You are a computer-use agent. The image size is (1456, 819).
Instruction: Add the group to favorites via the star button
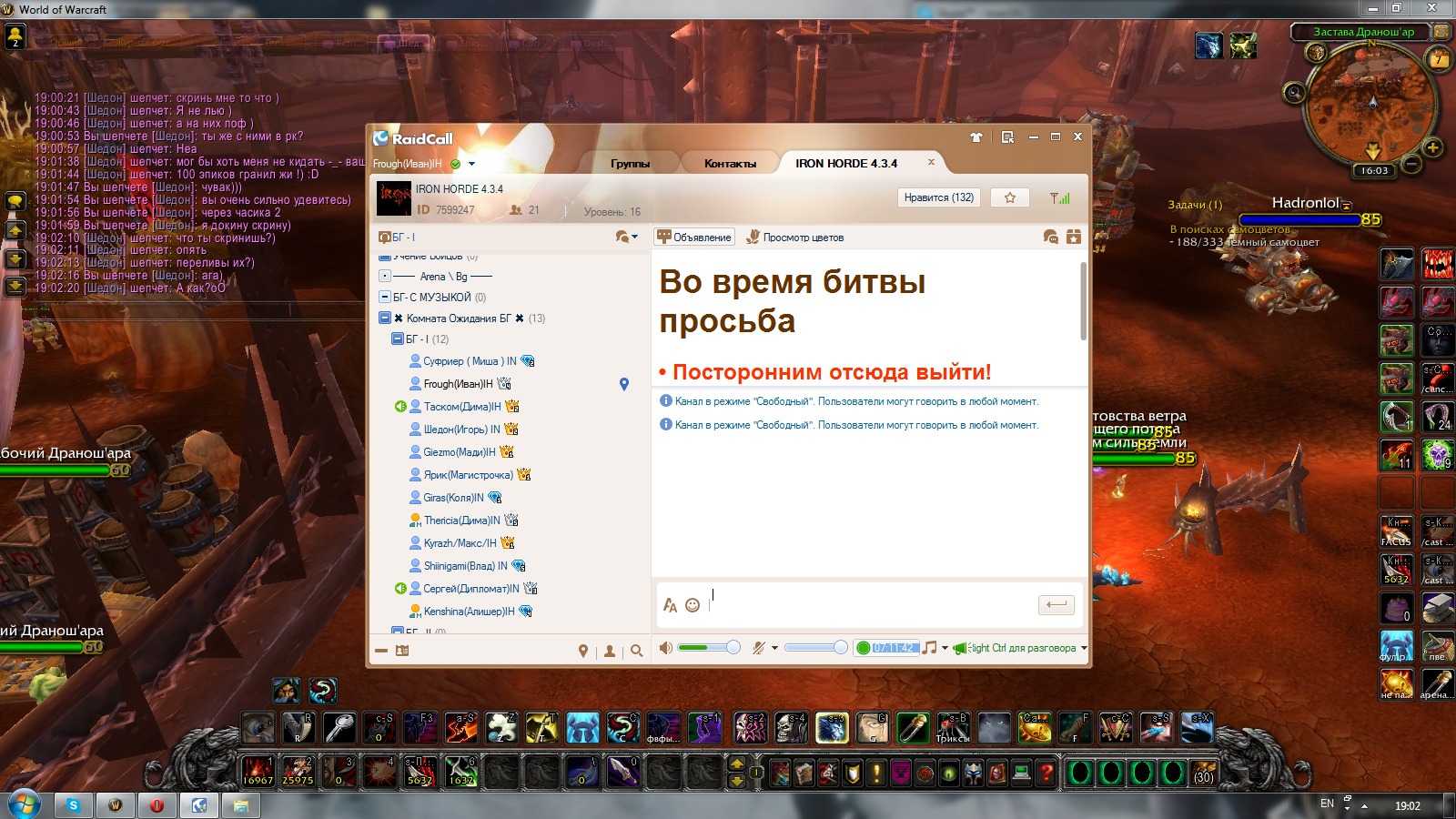coord(1010,197)
